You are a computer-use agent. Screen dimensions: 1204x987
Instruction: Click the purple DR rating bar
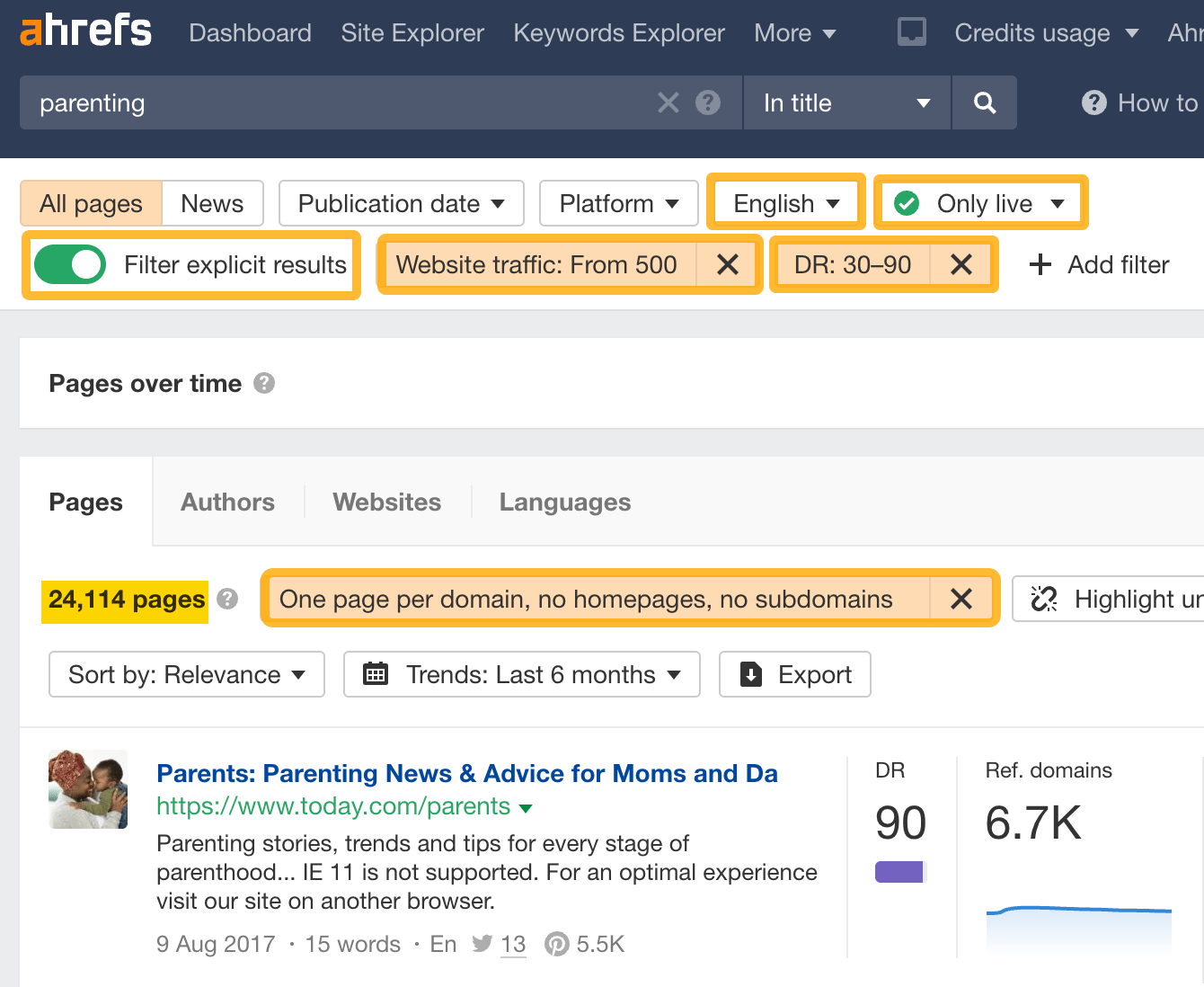899,870
